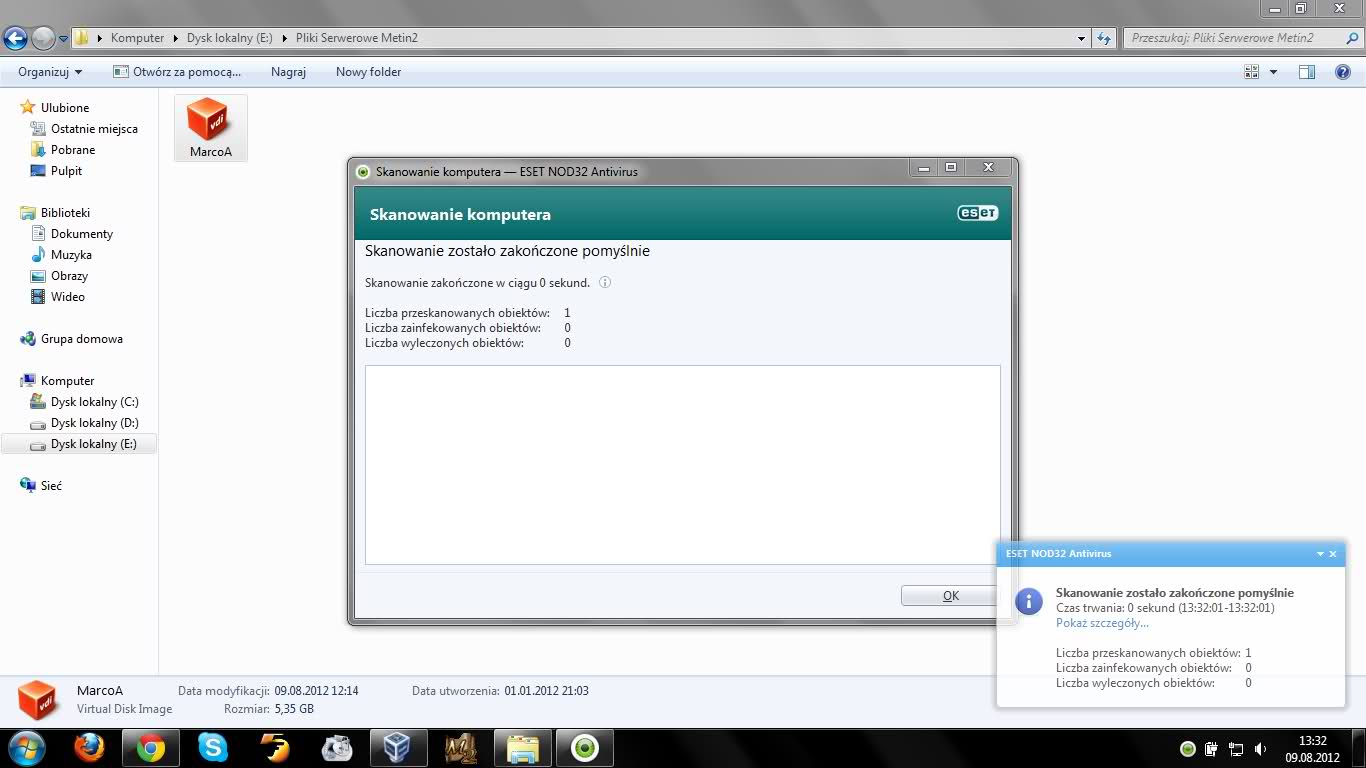Image resolution: width=1366 pixels, height=768 pixels.
Task: Click OK in the ESET scan dialog
Action: pos(950,596)
